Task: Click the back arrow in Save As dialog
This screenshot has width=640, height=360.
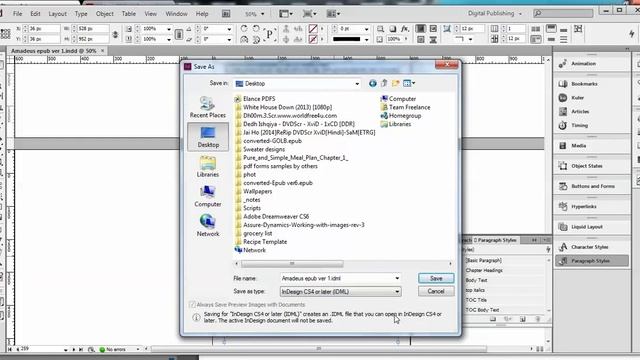Action: click(373, 83)
